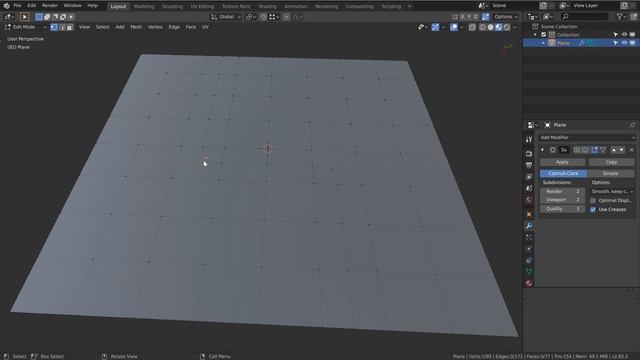Switch to the Scripting workspace tab
Viewport: 640px width, 360px height.
pos(391,7)
